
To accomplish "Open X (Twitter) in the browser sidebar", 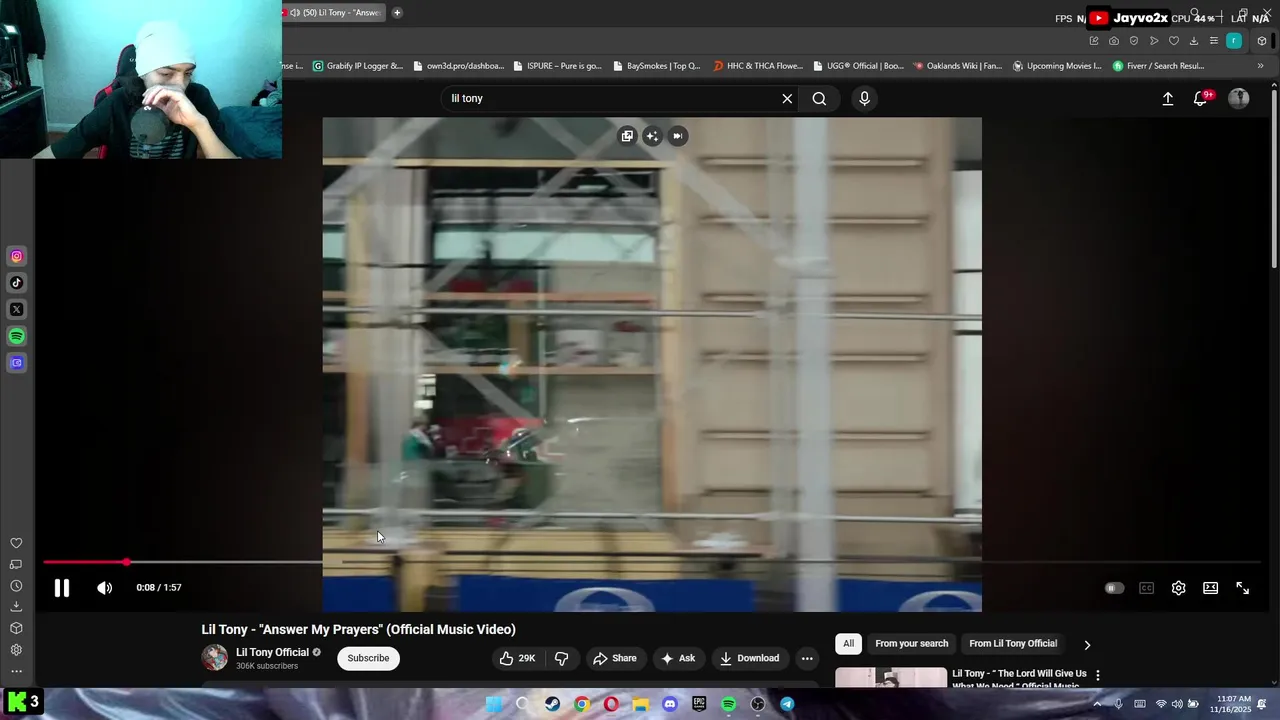I will pos(16,309).
